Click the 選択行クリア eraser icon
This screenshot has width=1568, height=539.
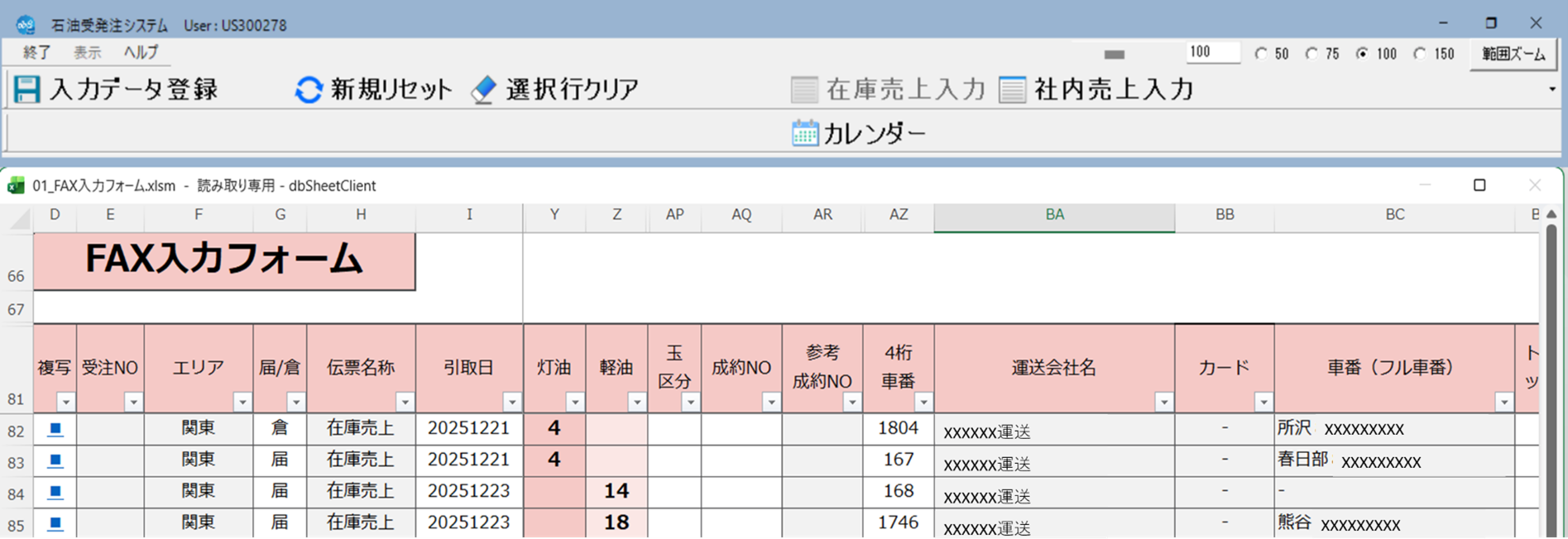484,89
